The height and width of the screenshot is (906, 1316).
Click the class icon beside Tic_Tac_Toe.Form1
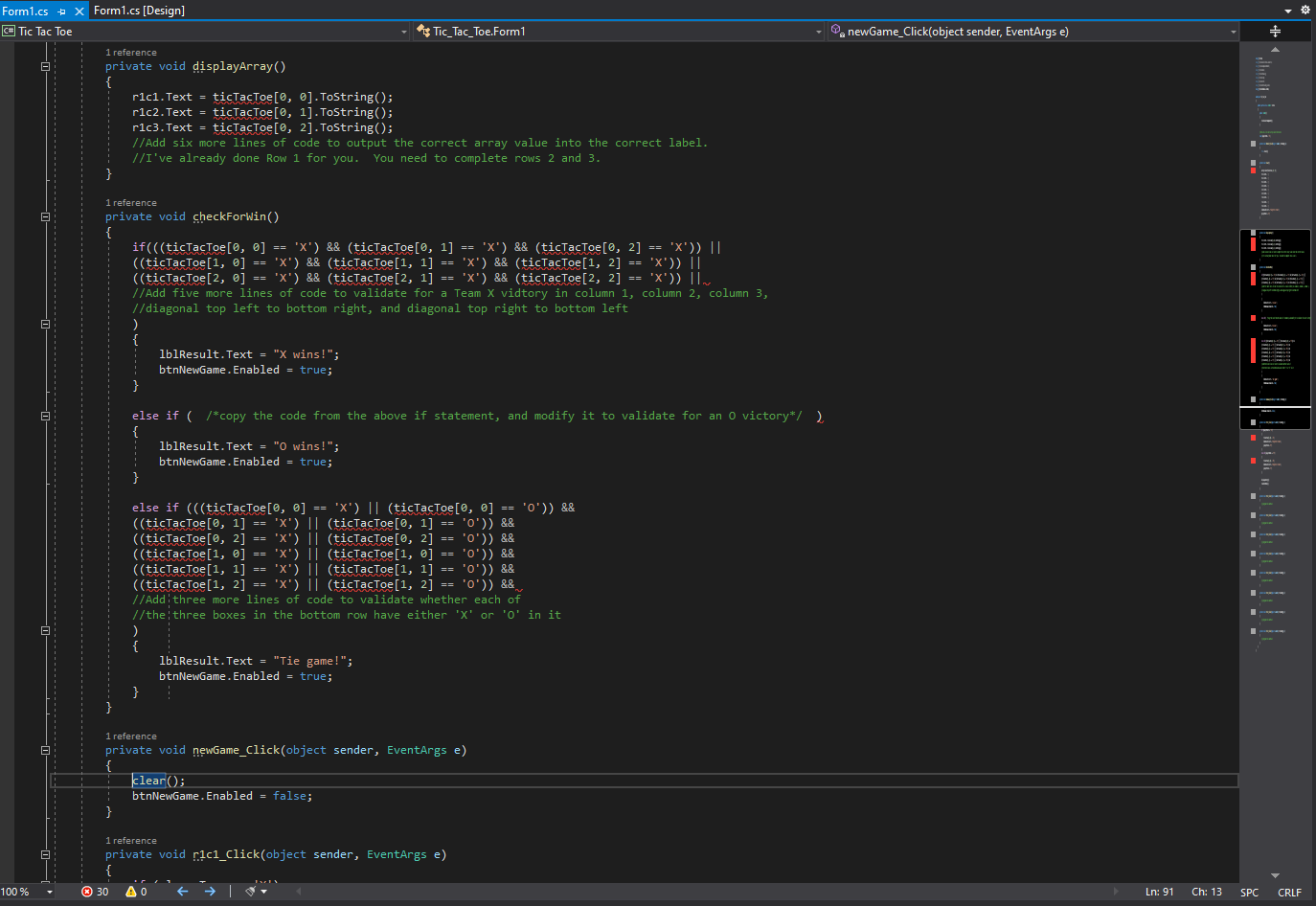click(423, 32)
